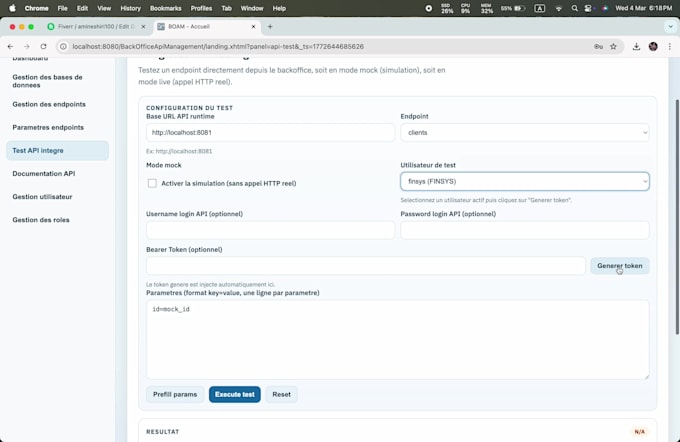Open Utilisateur de test dropdown

pyautogui.click(x=525, y=181)
